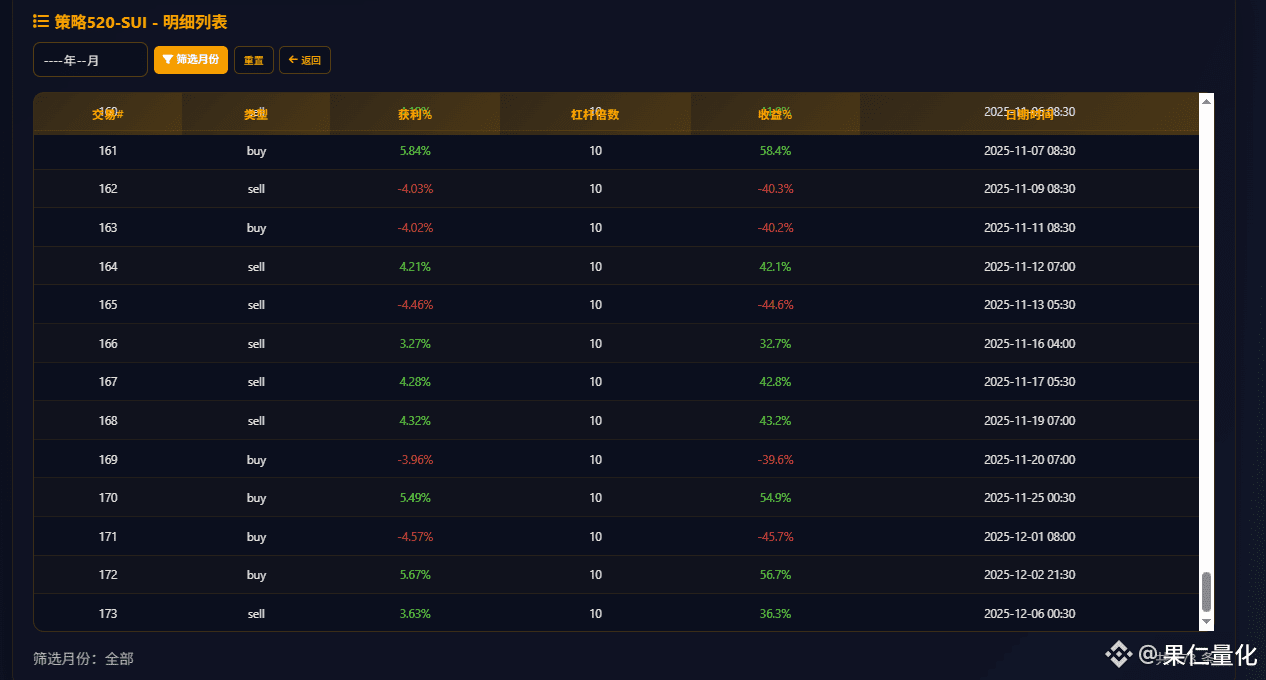Open the year-month picker field
The image size is (1266, 680).
pyautogui.click(x=90, y=60)
